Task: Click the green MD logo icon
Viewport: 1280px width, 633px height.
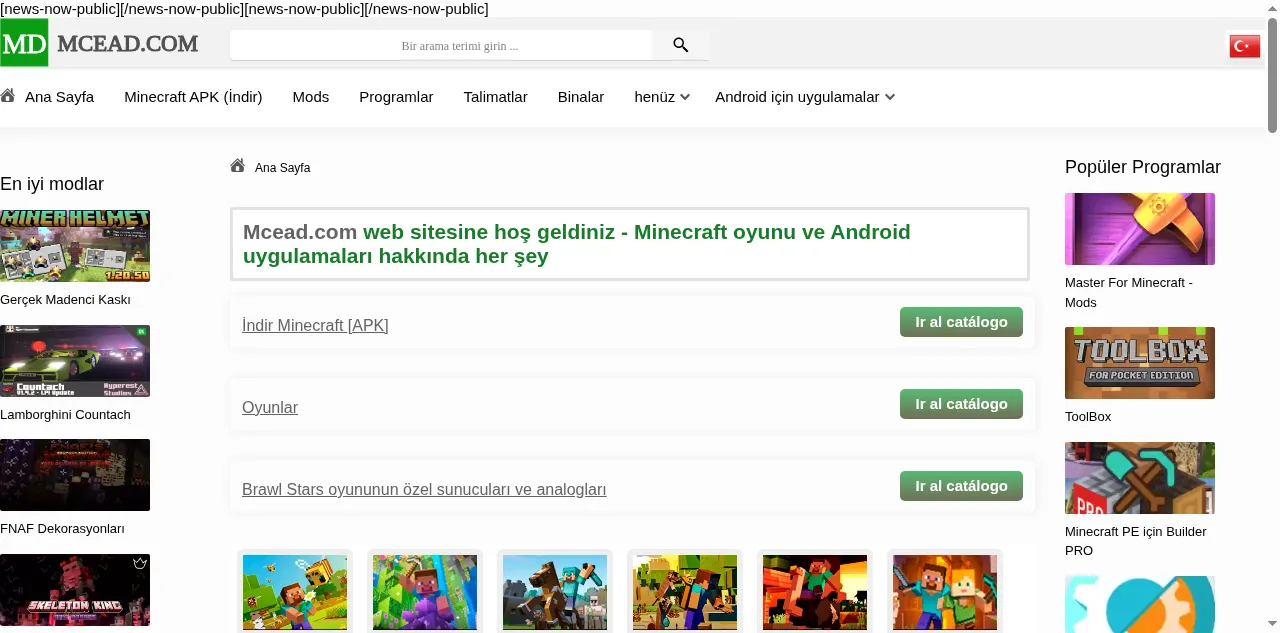Action: coord(24,43)
